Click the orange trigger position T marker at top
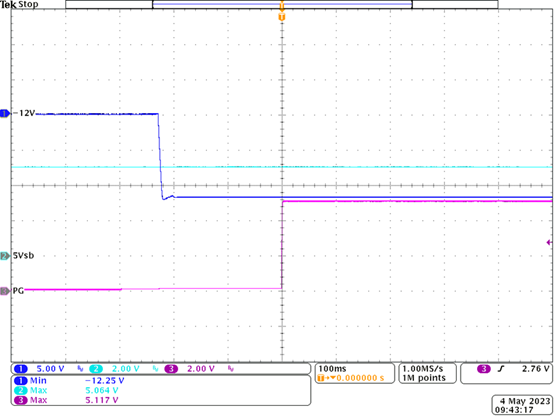 point(282,17)
